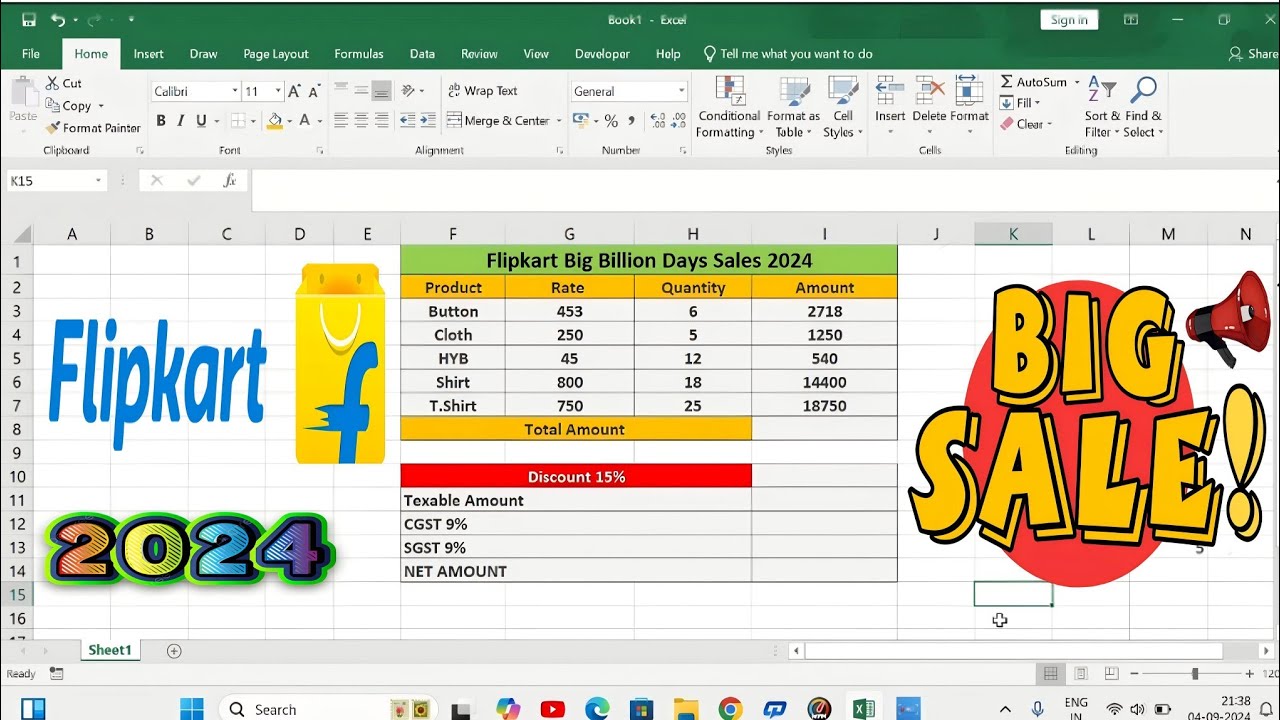Image resolution: width=1280 pixels, height=720 pixels.
Task: Center text horizontally in cell
Action: (360, 121)
